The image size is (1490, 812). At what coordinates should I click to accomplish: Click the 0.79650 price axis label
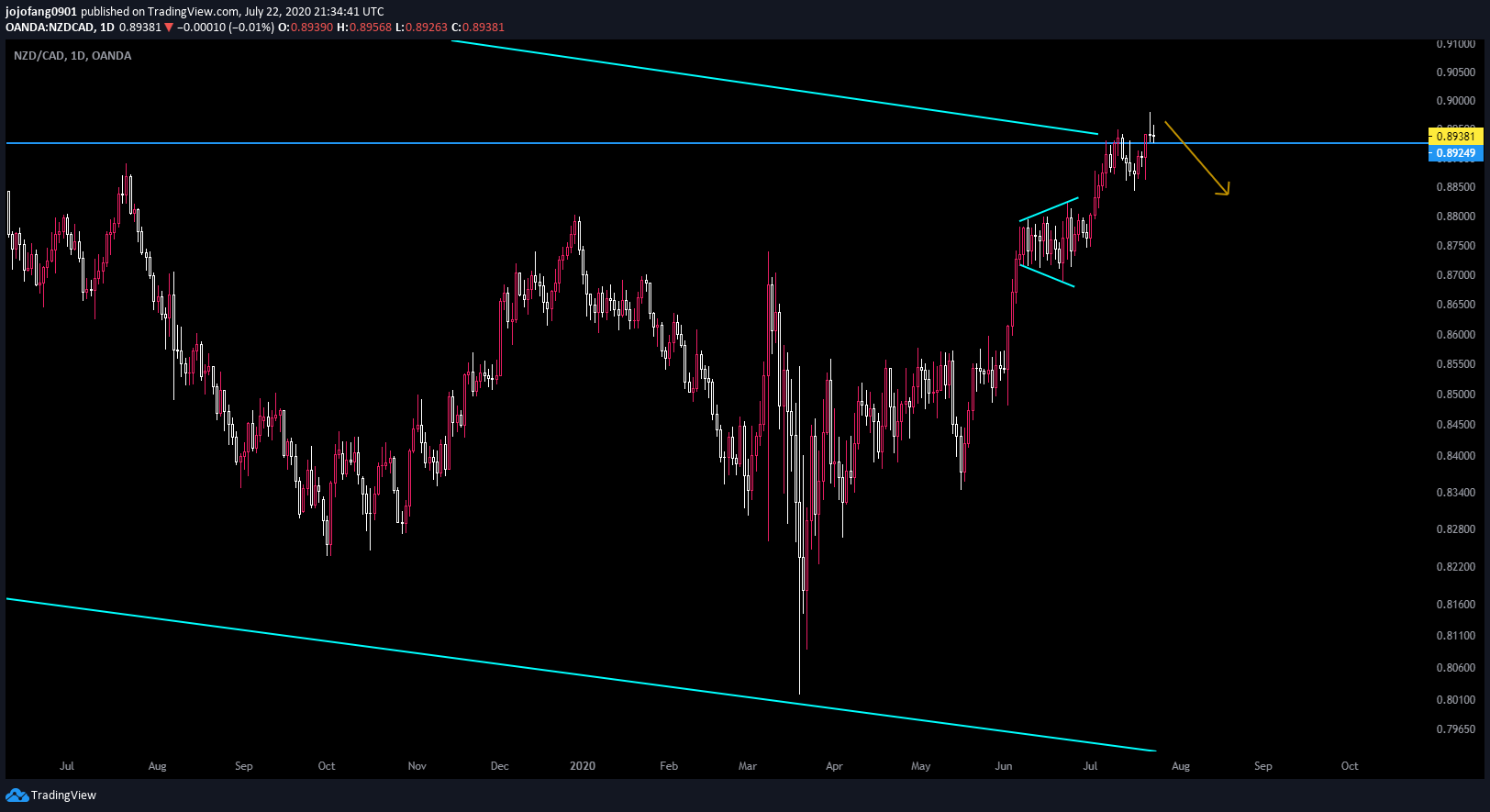[1456, 729]
